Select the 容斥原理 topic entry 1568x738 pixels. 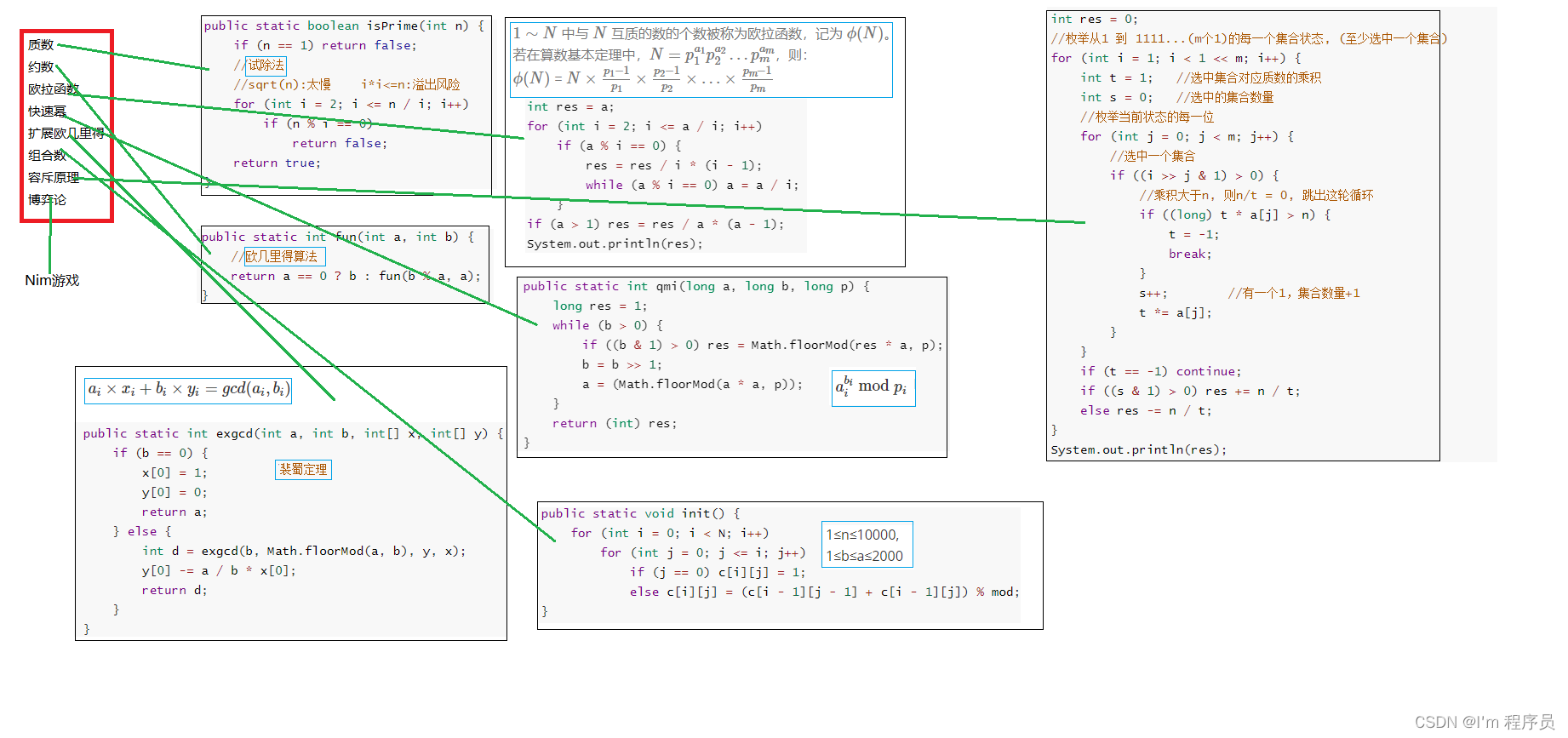coord(54,178)
